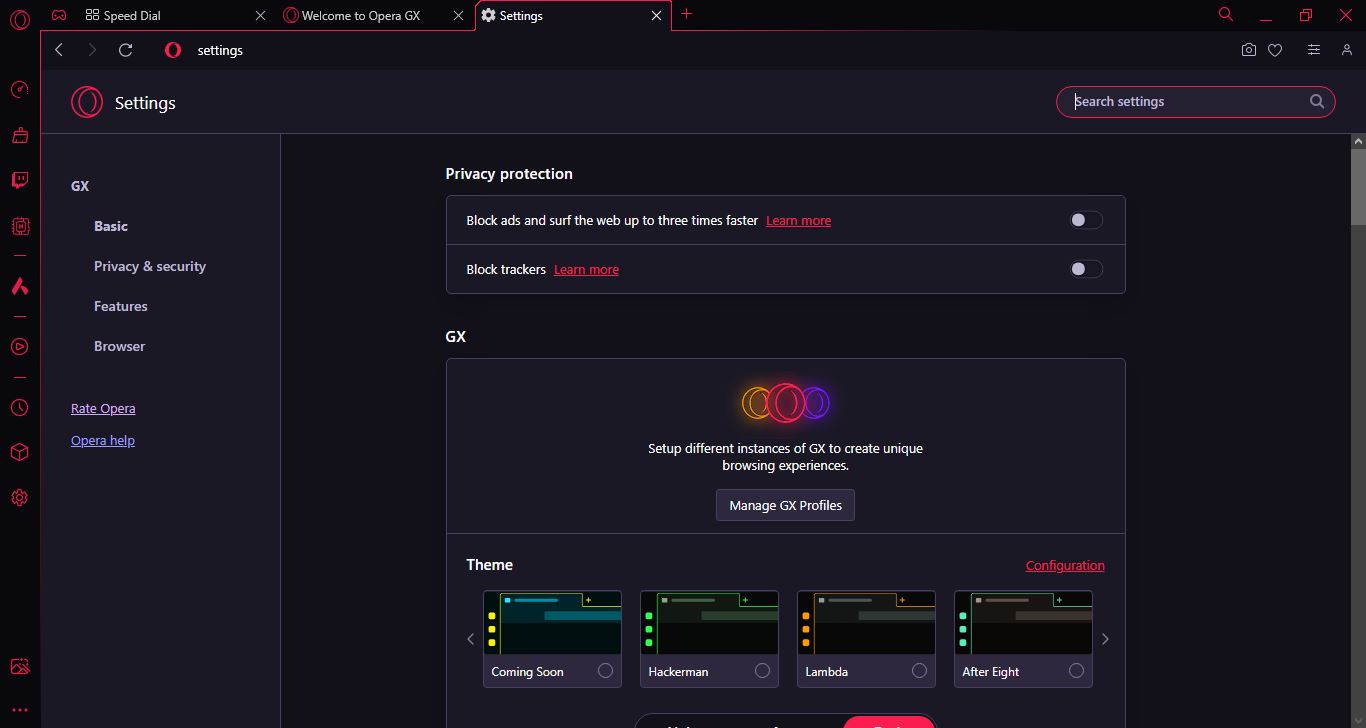Open Basic settings section
The width and height of the screenshot is (1366, 728).
(111, 226)
